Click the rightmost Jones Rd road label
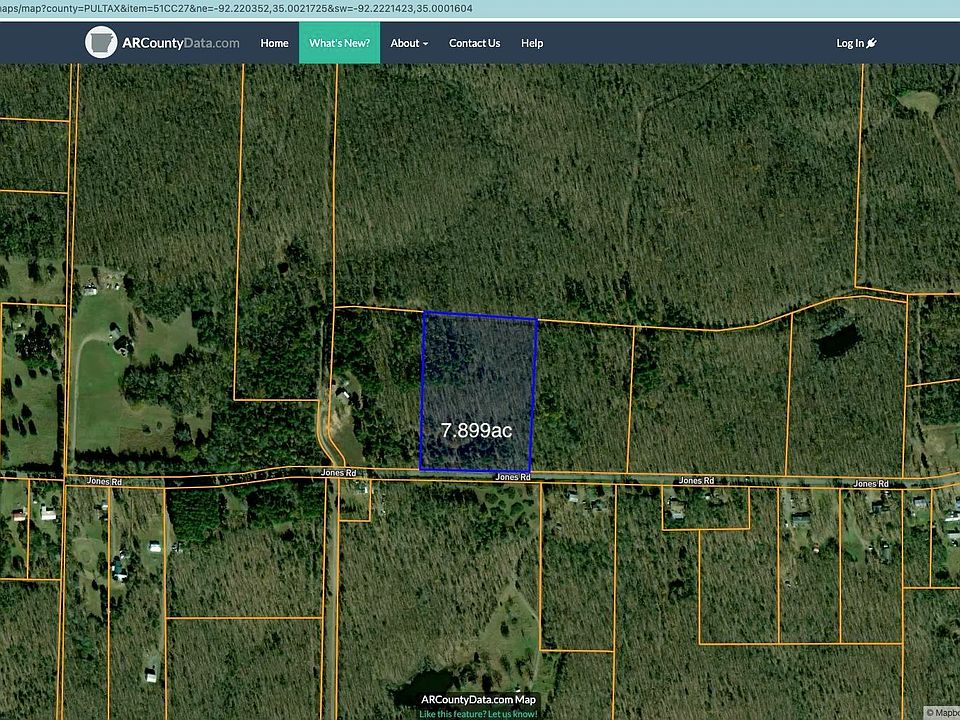 click(871, 484)
